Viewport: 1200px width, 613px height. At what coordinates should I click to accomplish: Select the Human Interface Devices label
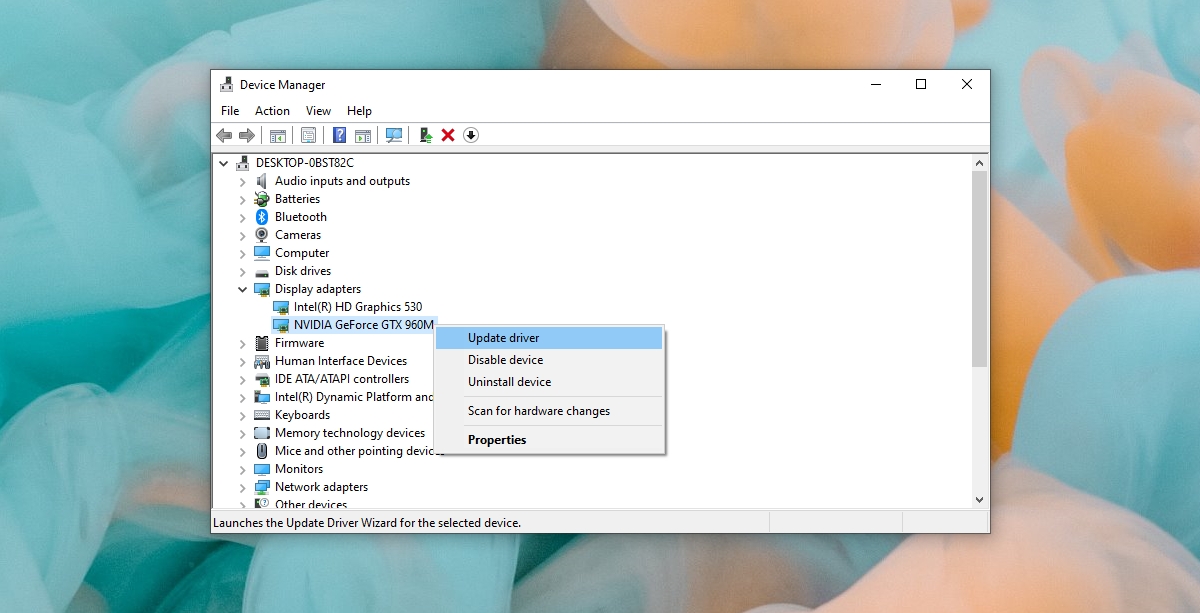(341, 361)
